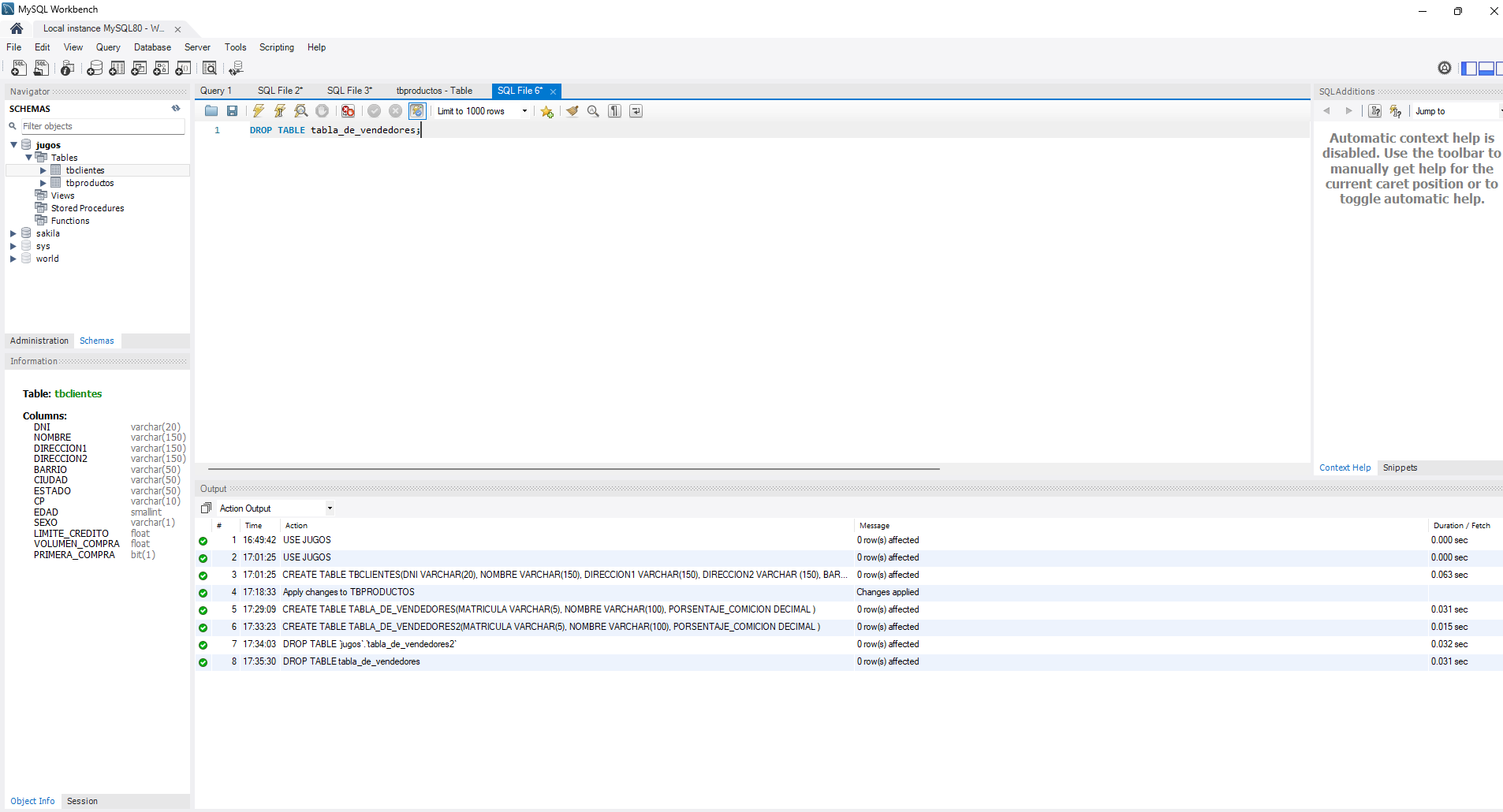Open SQL script file toolbar icon

[41, 69]
